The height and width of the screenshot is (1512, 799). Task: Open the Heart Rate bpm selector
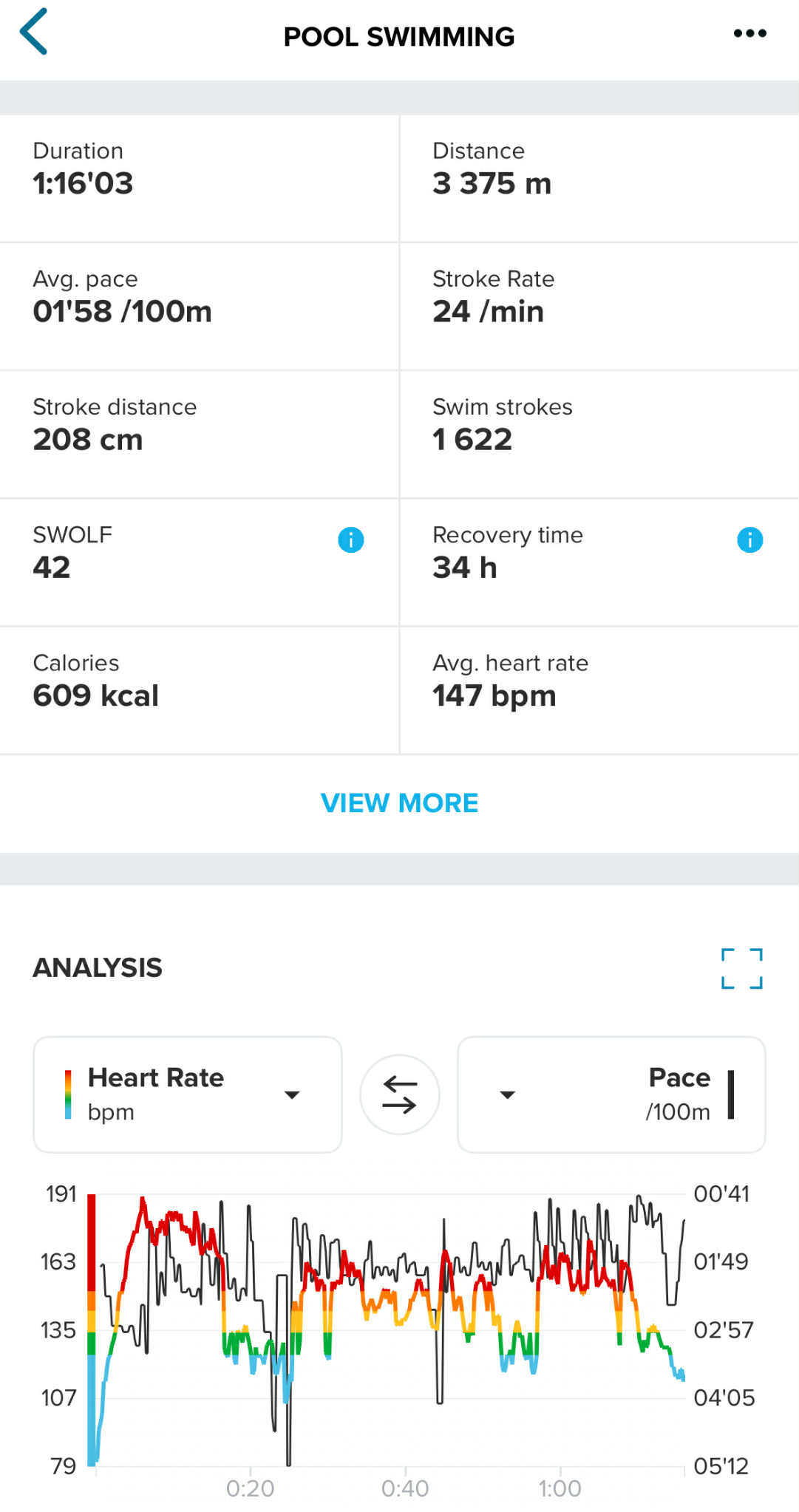click(155, 1094)
